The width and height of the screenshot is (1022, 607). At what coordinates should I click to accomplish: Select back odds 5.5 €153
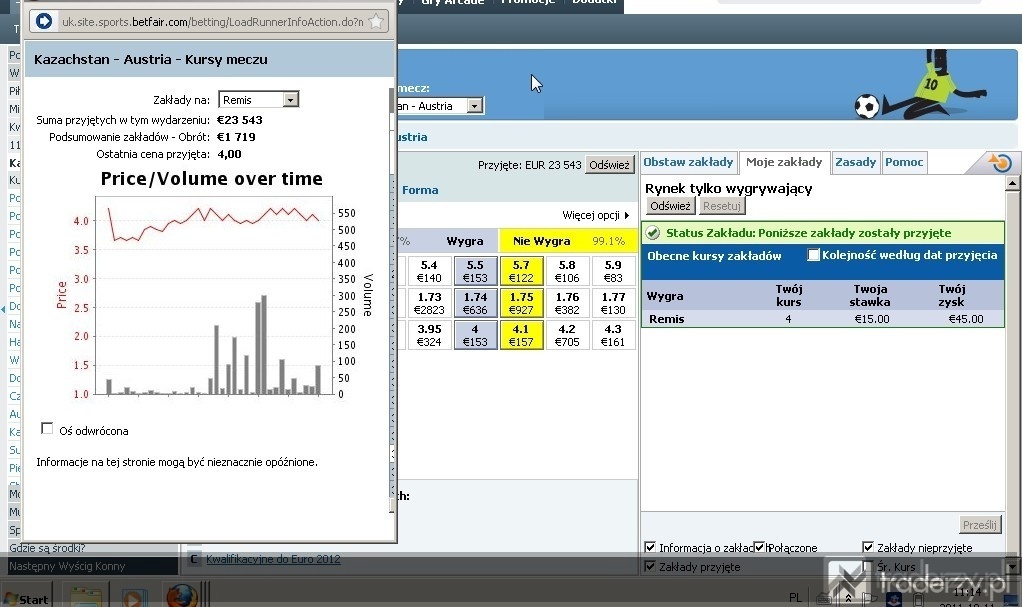point(475,271)
